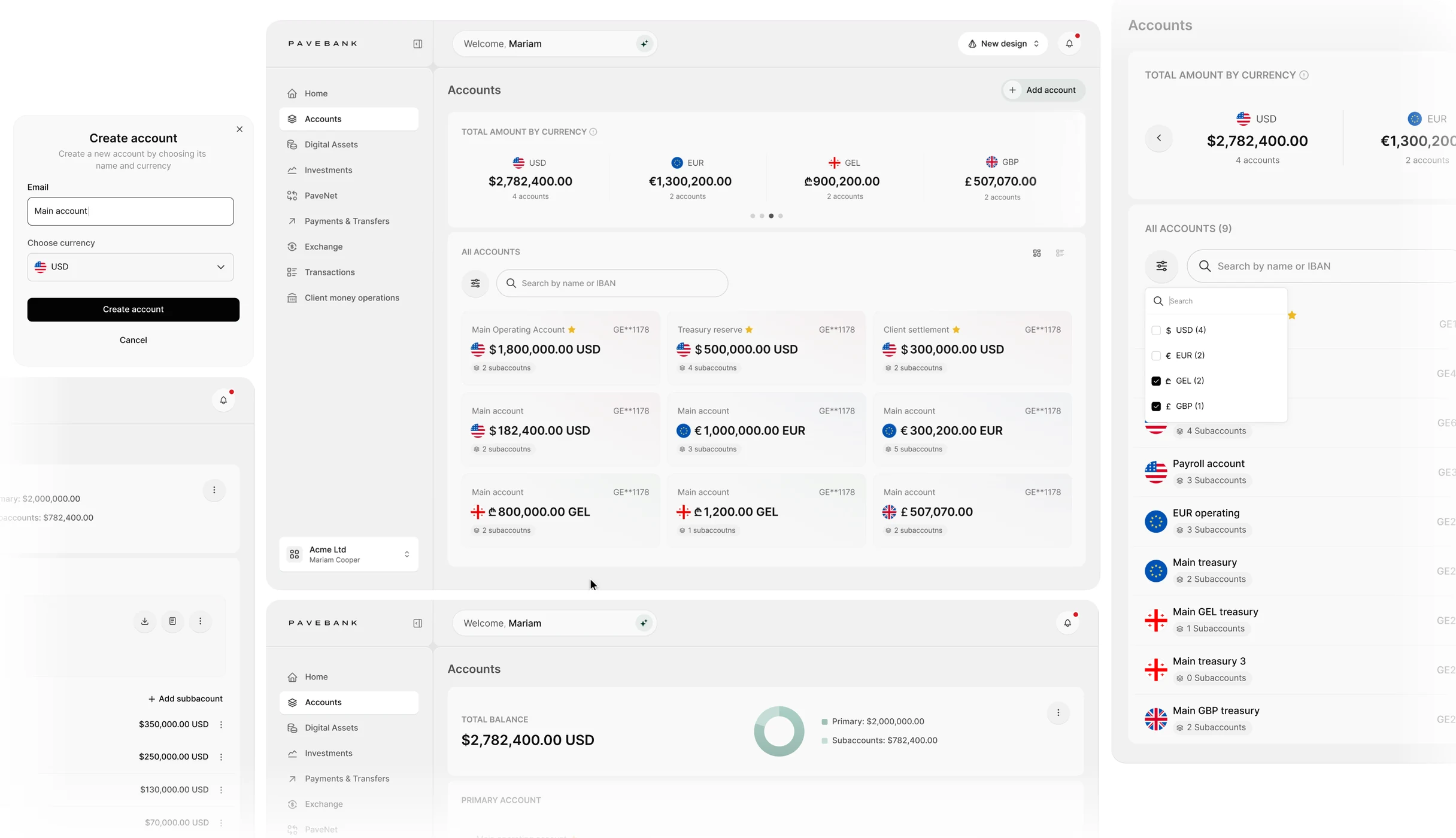
Task: Click the bell icon in the left partial panel
Action: click(x=223, y=400)
